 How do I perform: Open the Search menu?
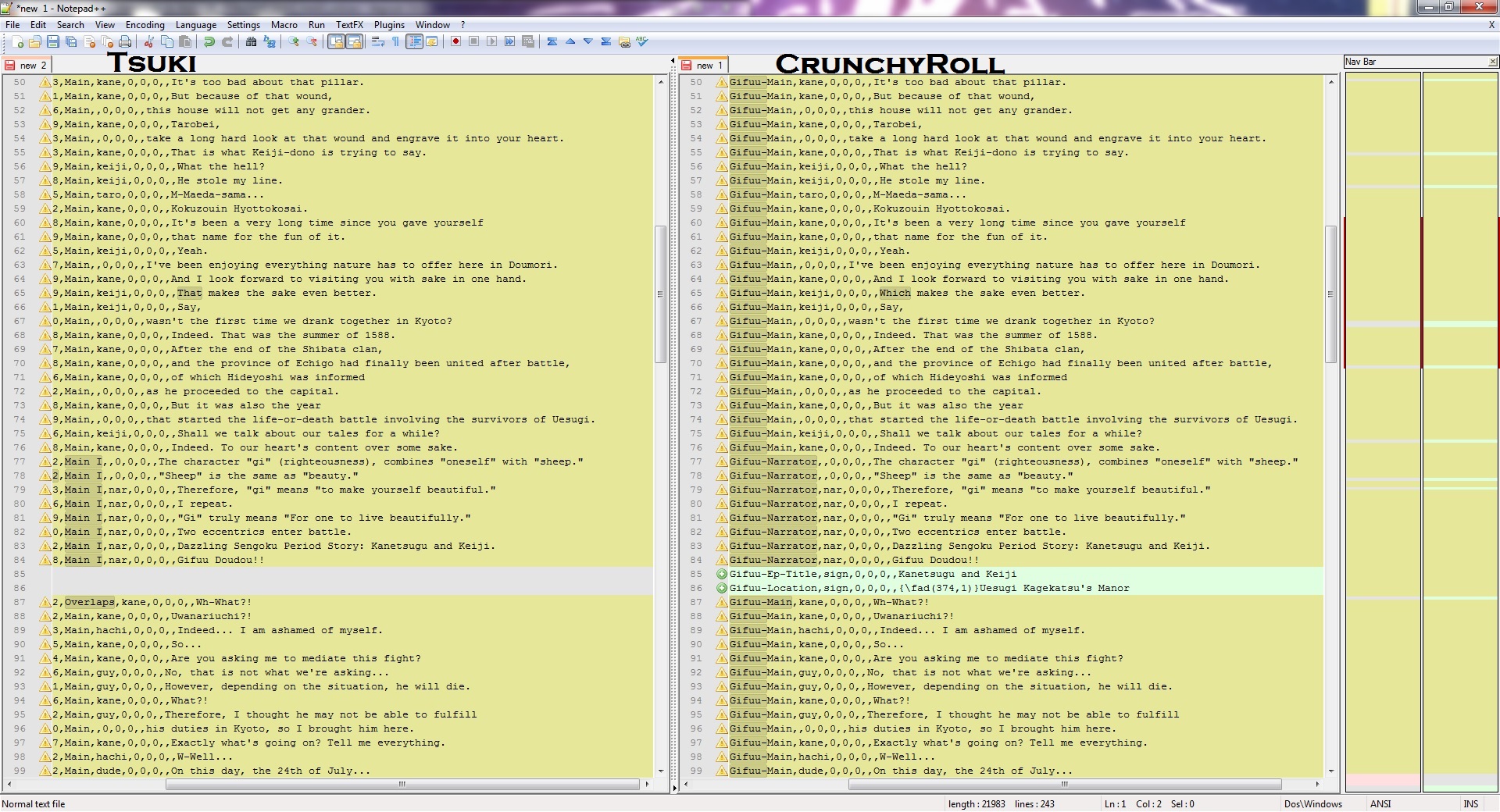point(70,25)
